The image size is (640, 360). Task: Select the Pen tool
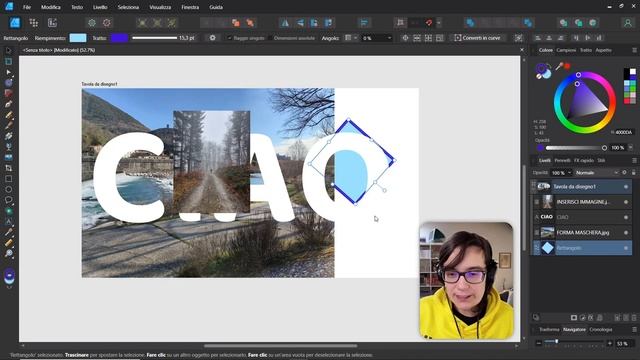8,104
